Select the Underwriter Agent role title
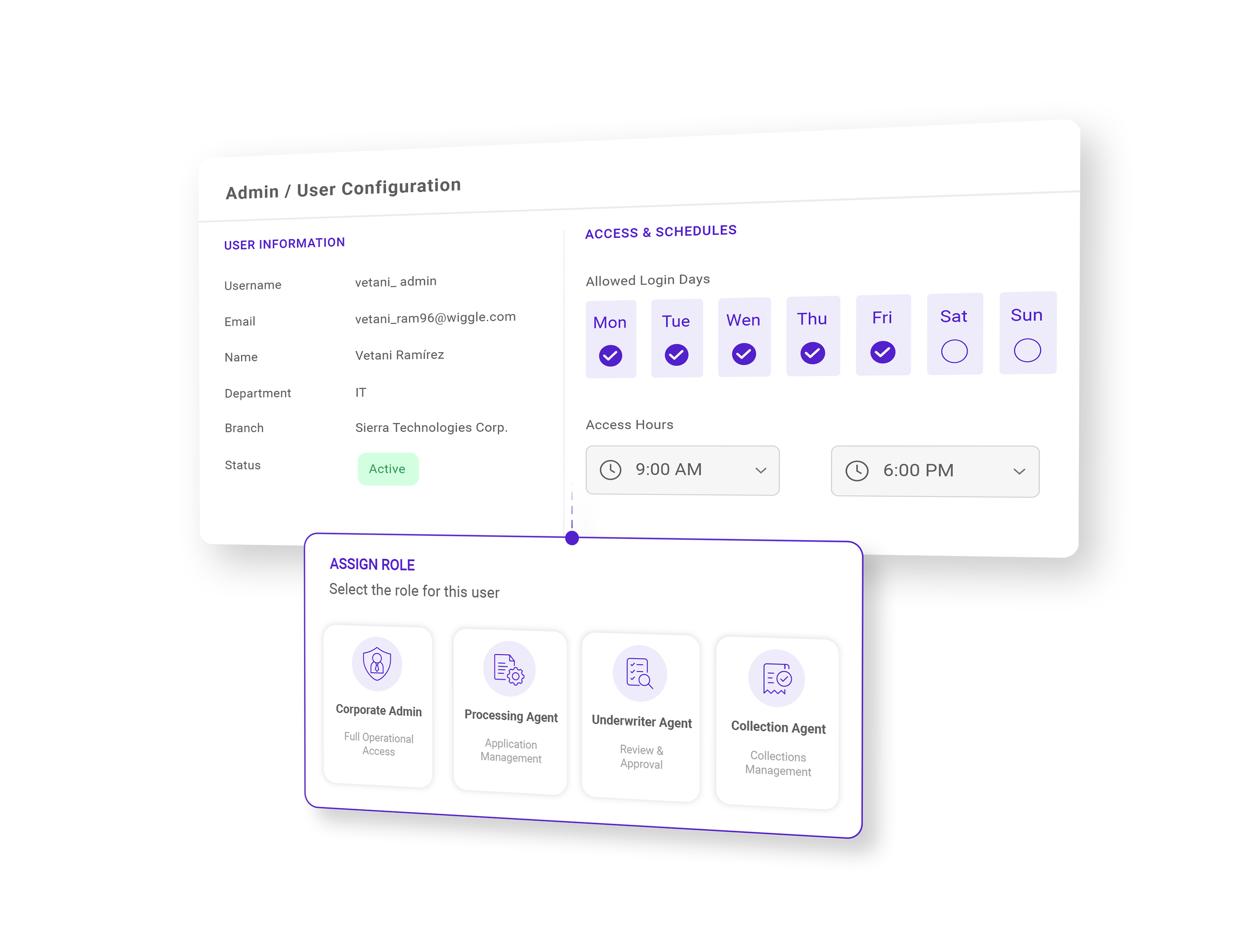Screen dimensions: 1235x952 point(642,722)
